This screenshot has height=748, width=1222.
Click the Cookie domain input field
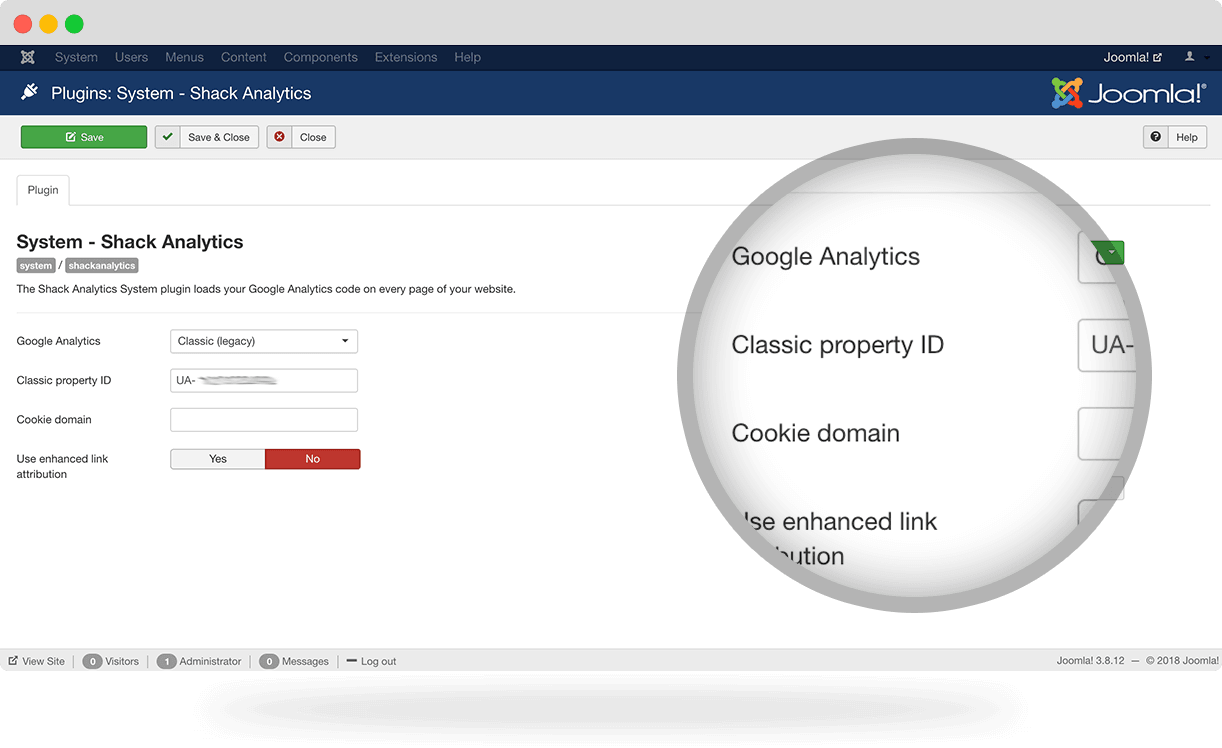point(264,420)
